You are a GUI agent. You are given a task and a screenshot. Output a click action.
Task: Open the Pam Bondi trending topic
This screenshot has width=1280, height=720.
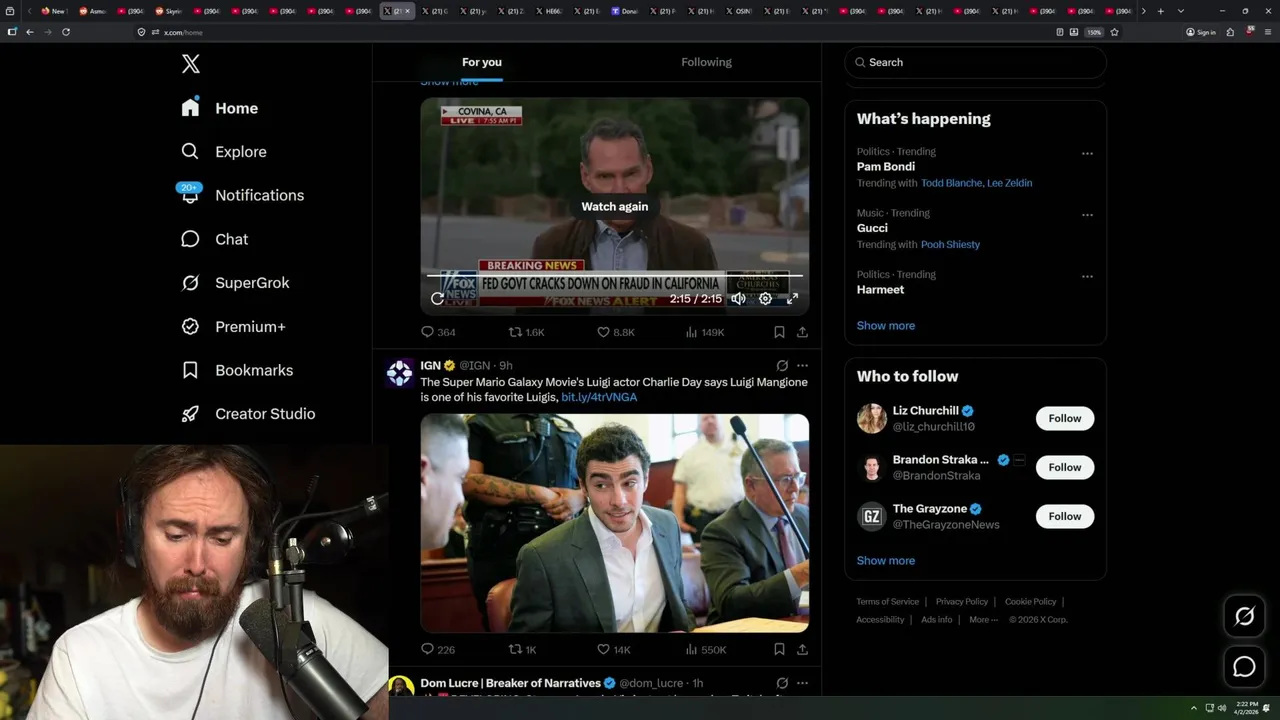coord(886,167)
